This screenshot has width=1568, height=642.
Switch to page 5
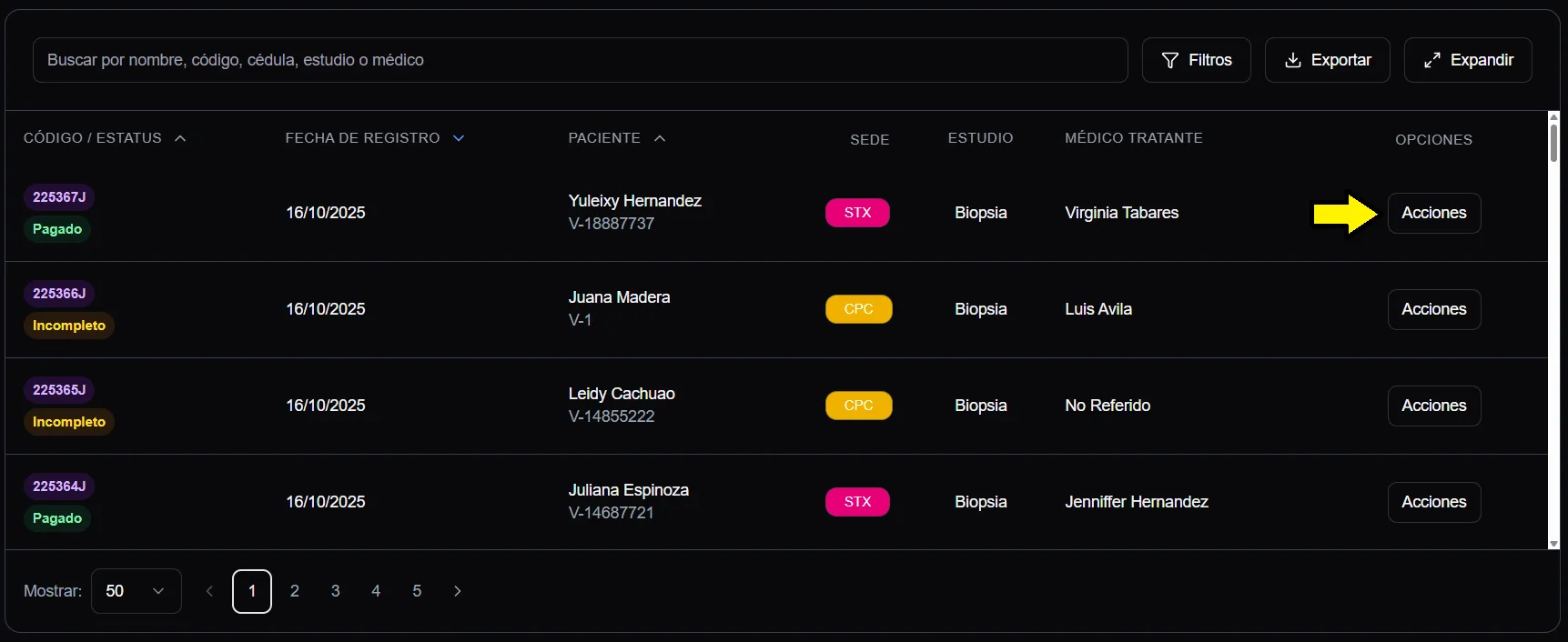tap(417, 591)
